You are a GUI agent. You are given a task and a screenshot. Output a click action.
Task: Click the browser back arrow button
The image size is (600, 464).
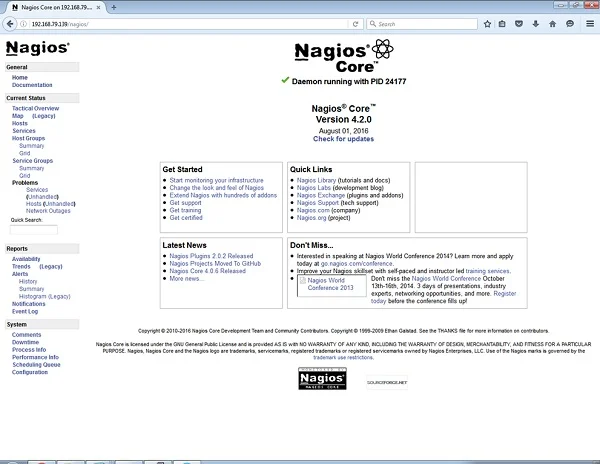(10, 24)
